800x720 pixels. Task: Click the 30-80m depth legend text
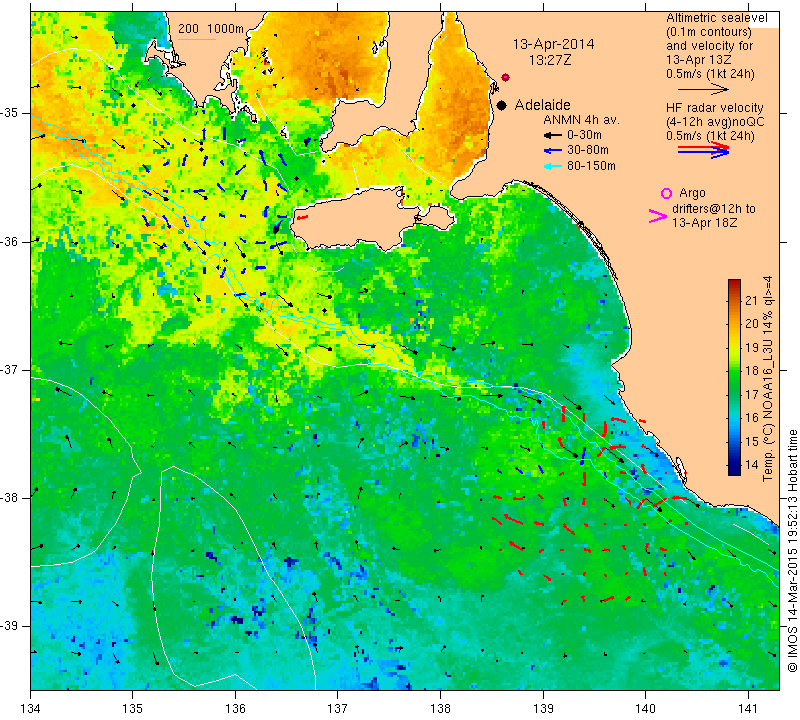588,151
